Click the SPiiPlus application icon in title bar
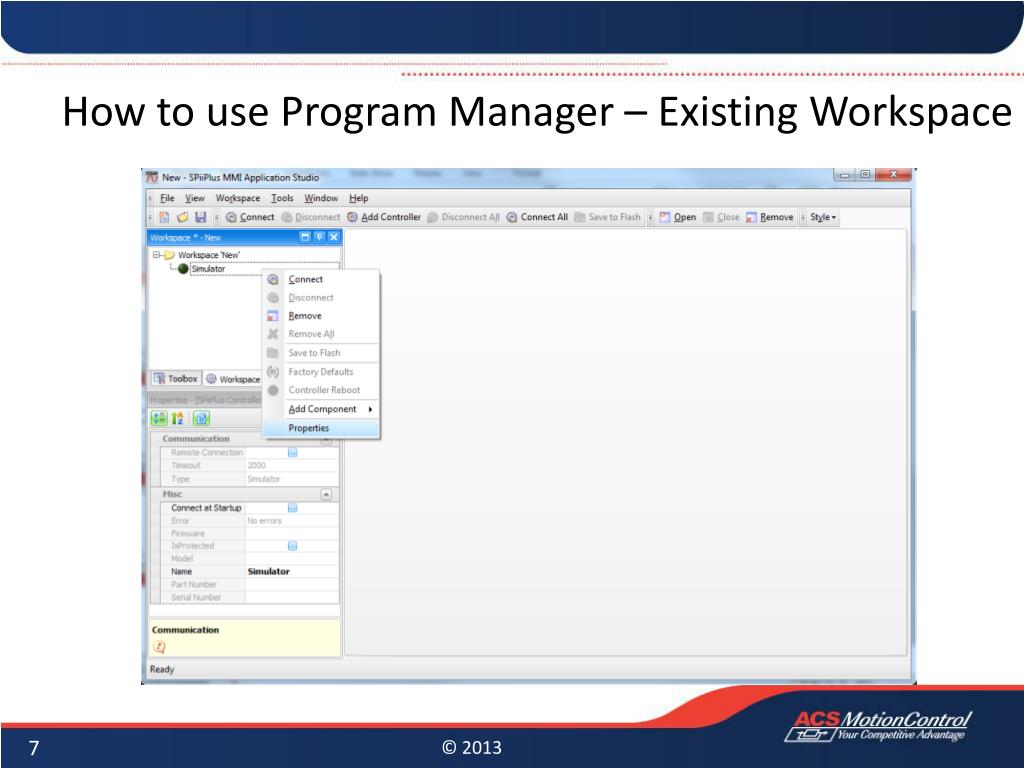Image resolution: width=1024 pixels, height=768 pixels. click(152, 177)
